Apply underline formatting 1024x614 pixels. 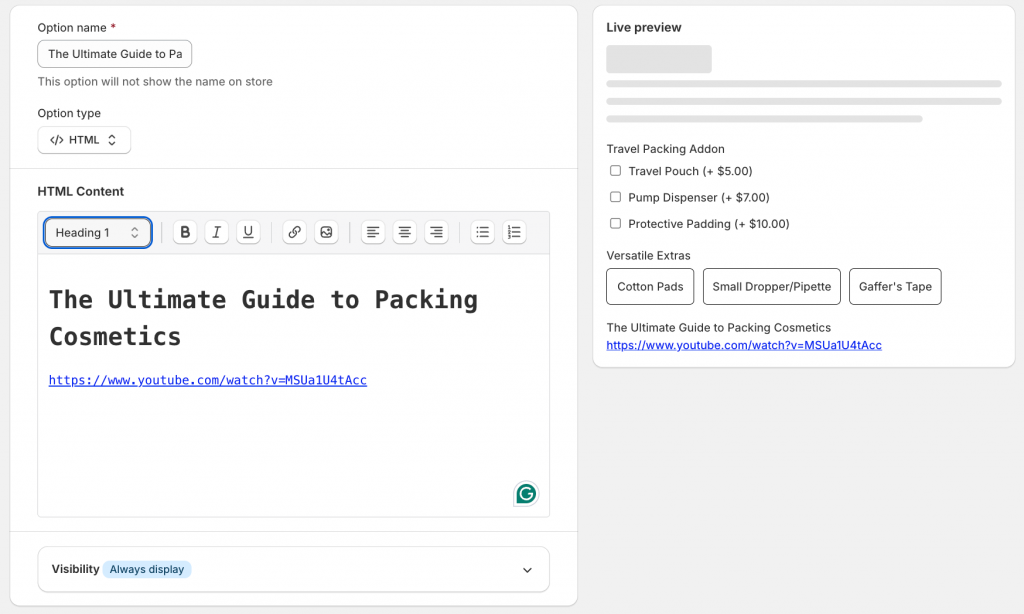[x=247, y=232]
